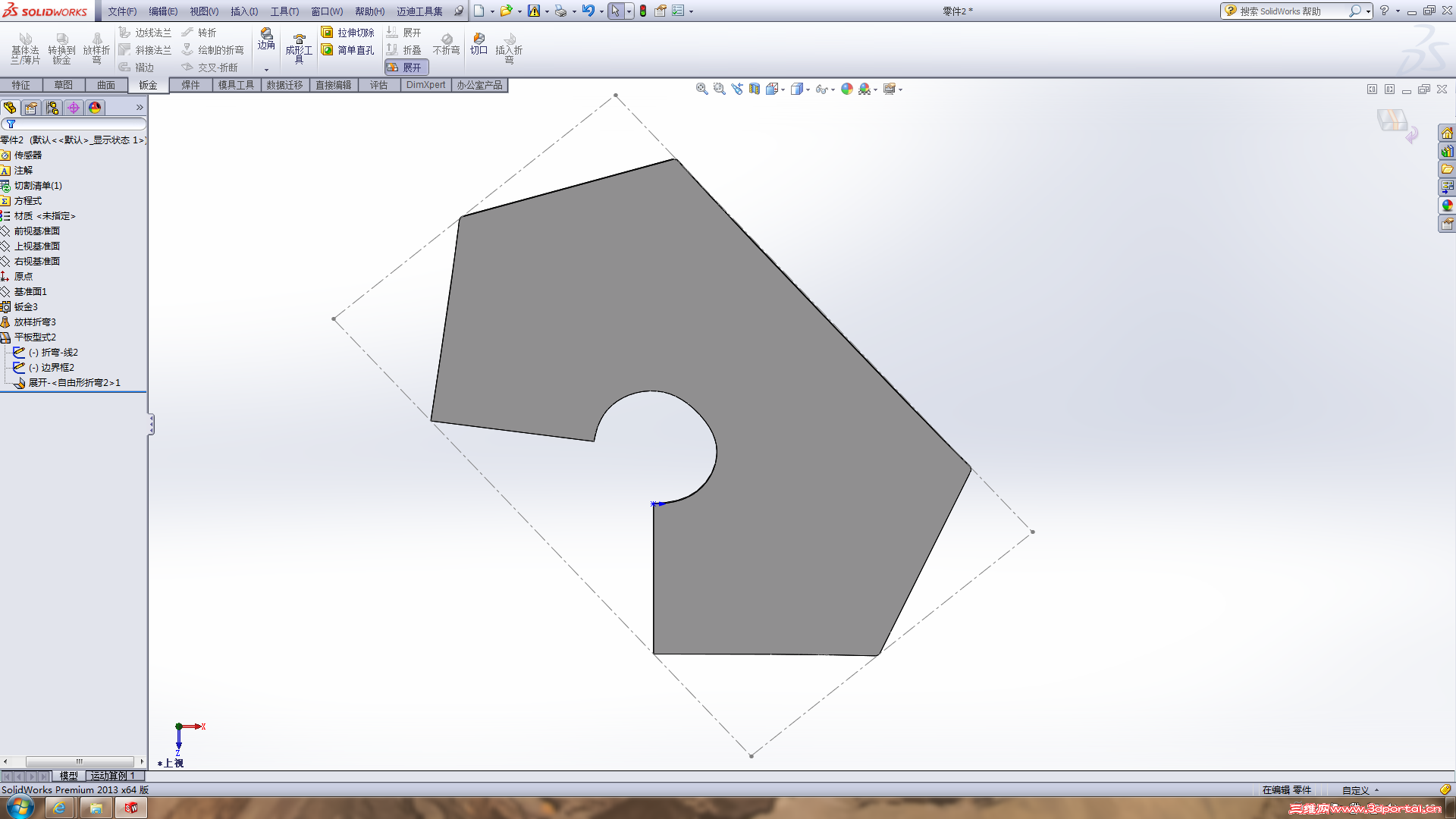1456x819 pixels.
Task: Expand the FeatureManager panel tabs chevron
Action: click(140, 108)
